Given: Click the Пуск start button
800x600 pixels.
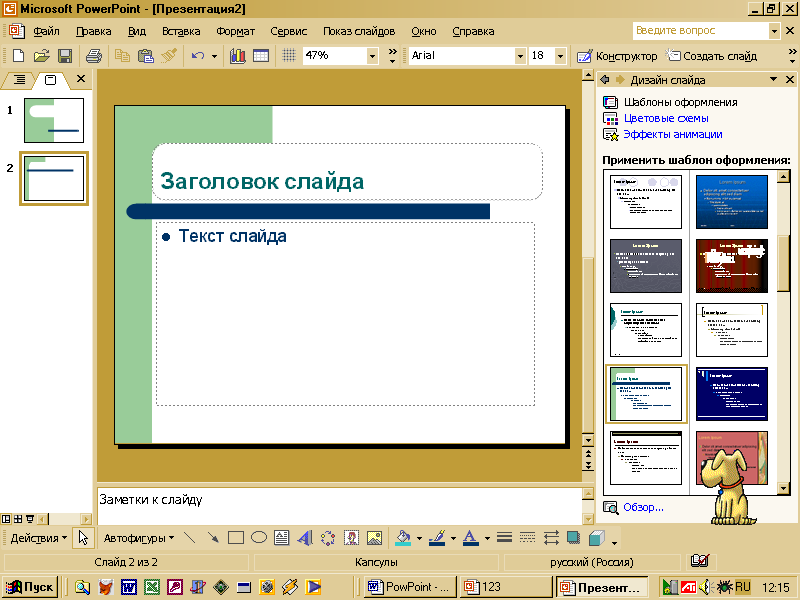Looking at the screenshot, I should 30,587.
